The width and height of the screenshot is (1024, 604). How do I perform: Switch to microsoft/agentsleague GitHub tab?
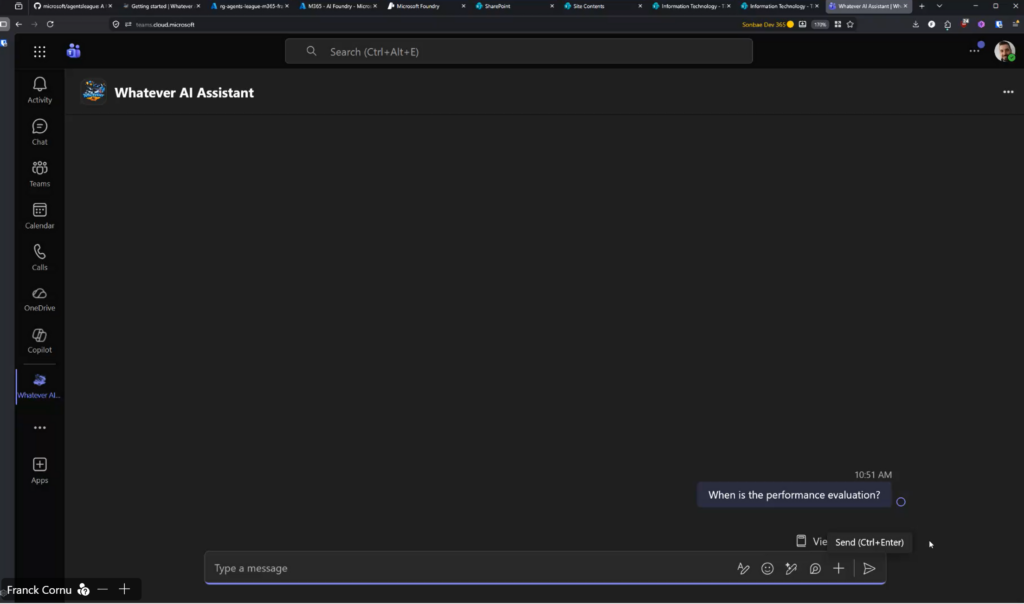point(72,6)
